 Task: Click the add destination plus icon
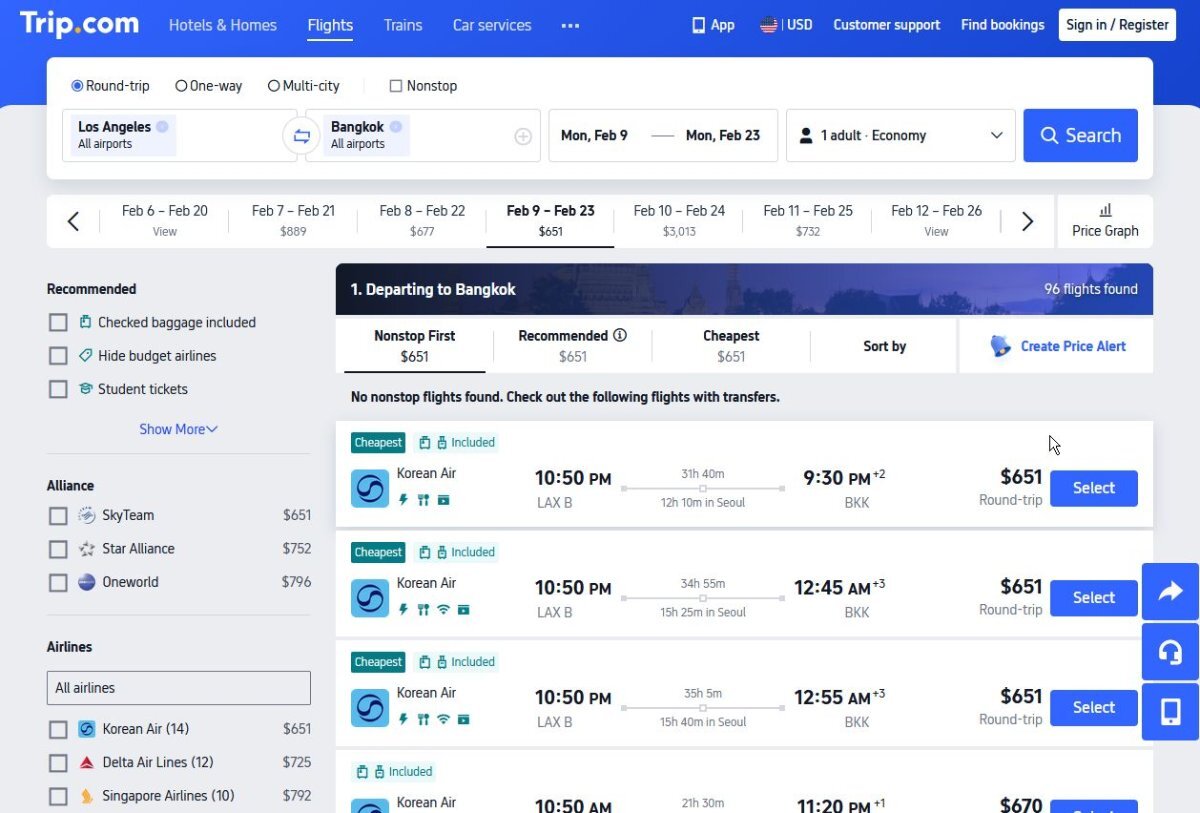point(523,137)
